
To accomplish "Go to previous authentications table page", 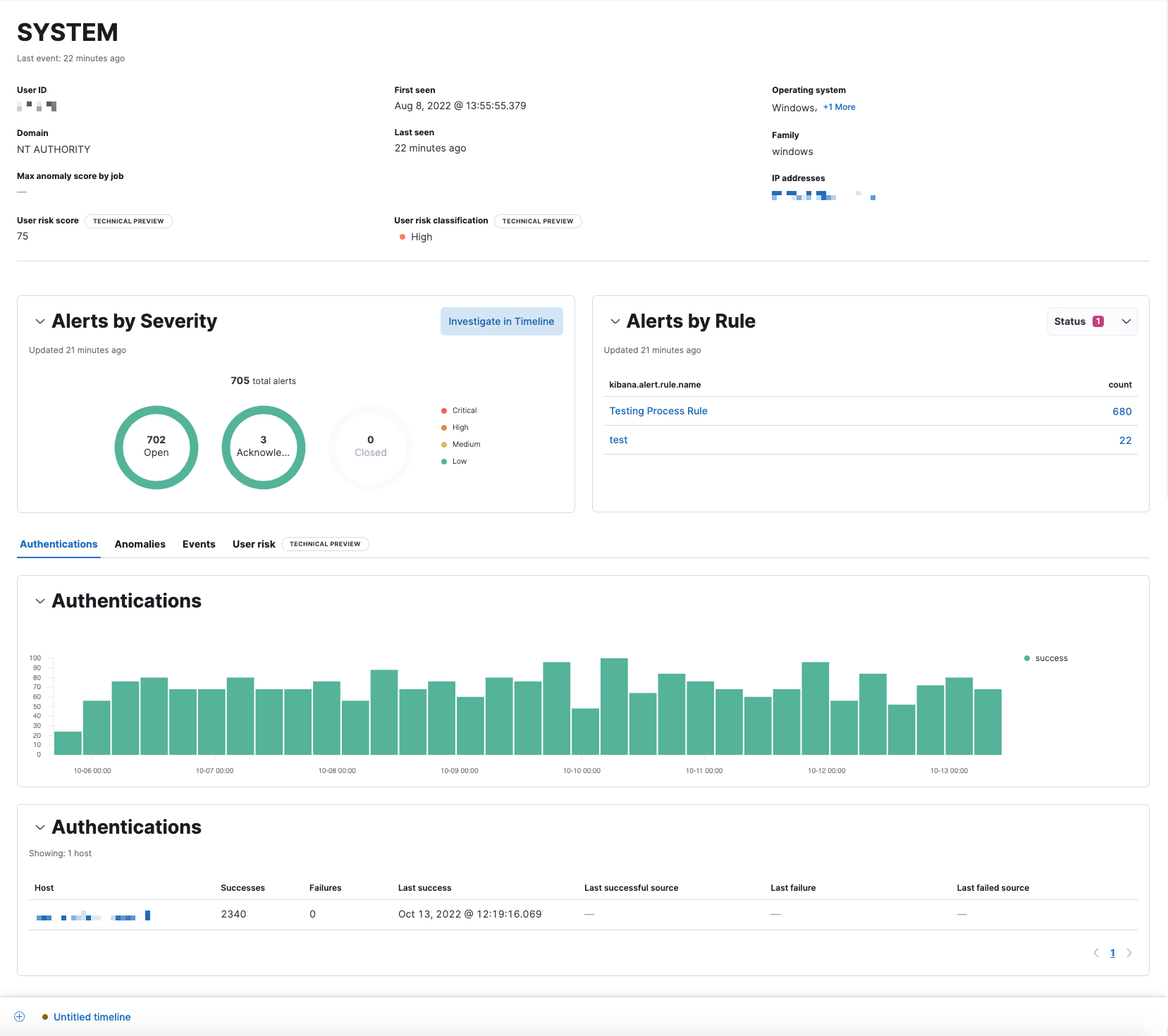I will (x=1096, y=953).
